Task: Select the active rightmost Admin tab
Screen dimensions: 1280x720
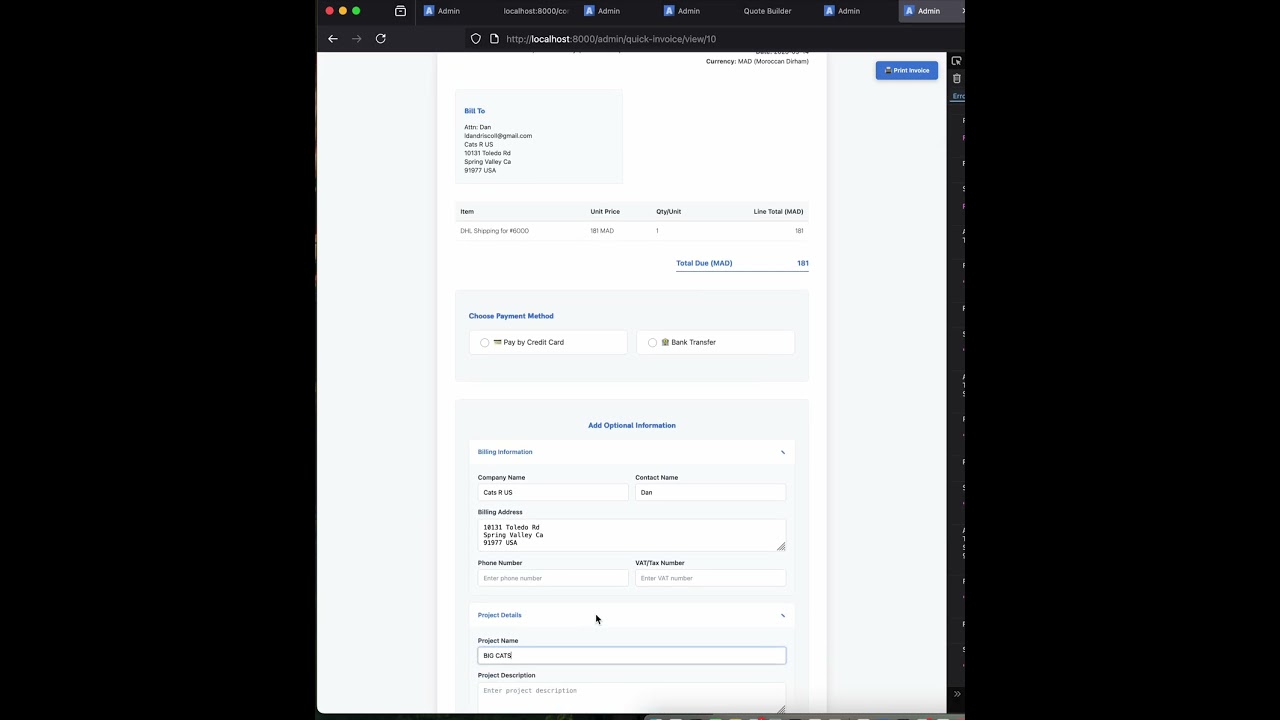Action: click(929, 11)
